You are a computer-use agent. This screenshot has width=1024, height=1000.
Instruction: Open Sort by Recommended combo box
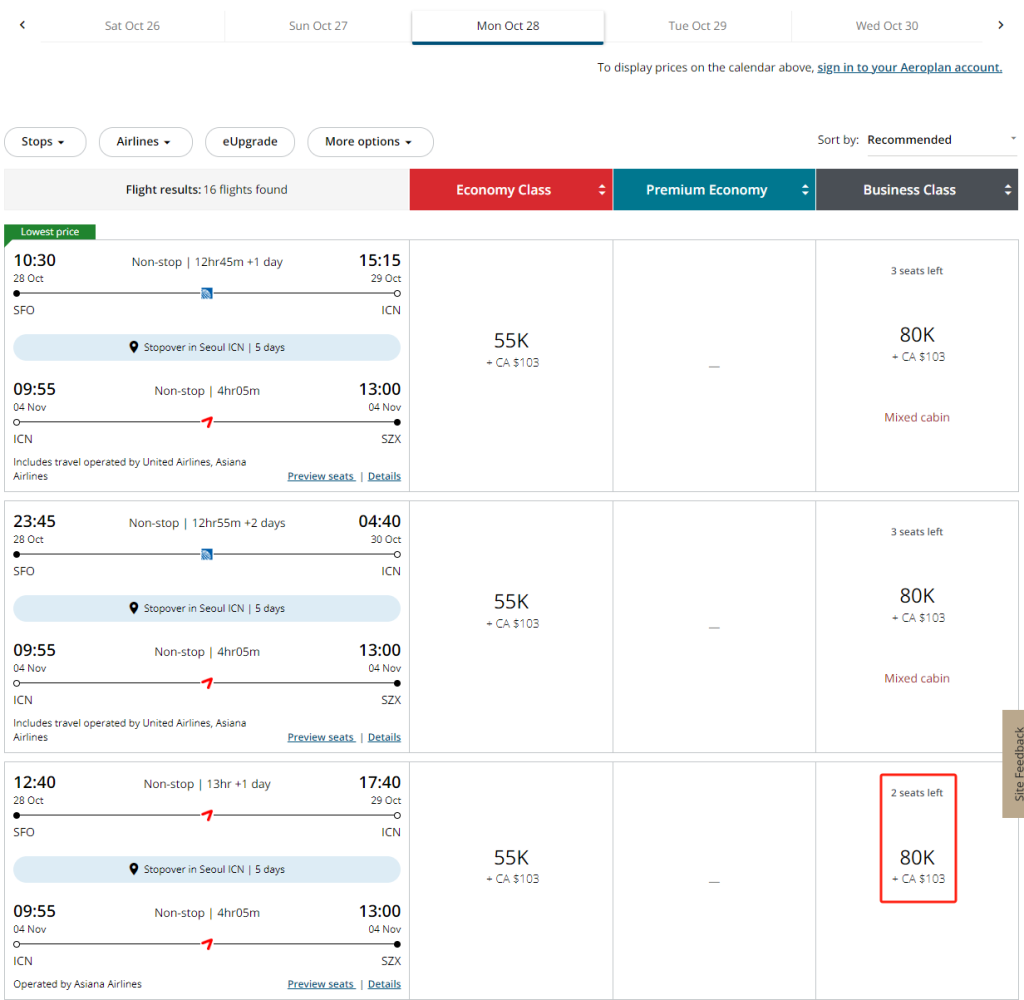[940, 140]
